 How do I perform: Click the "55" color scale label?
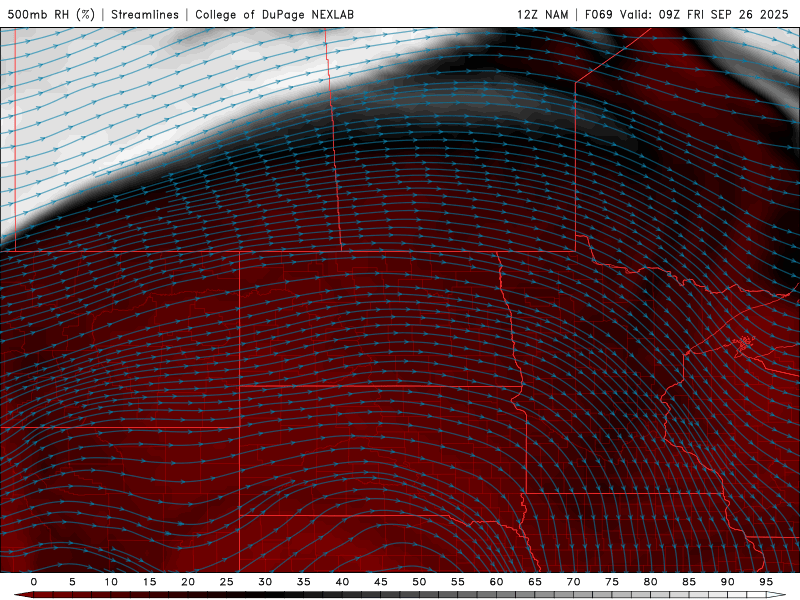458,582
